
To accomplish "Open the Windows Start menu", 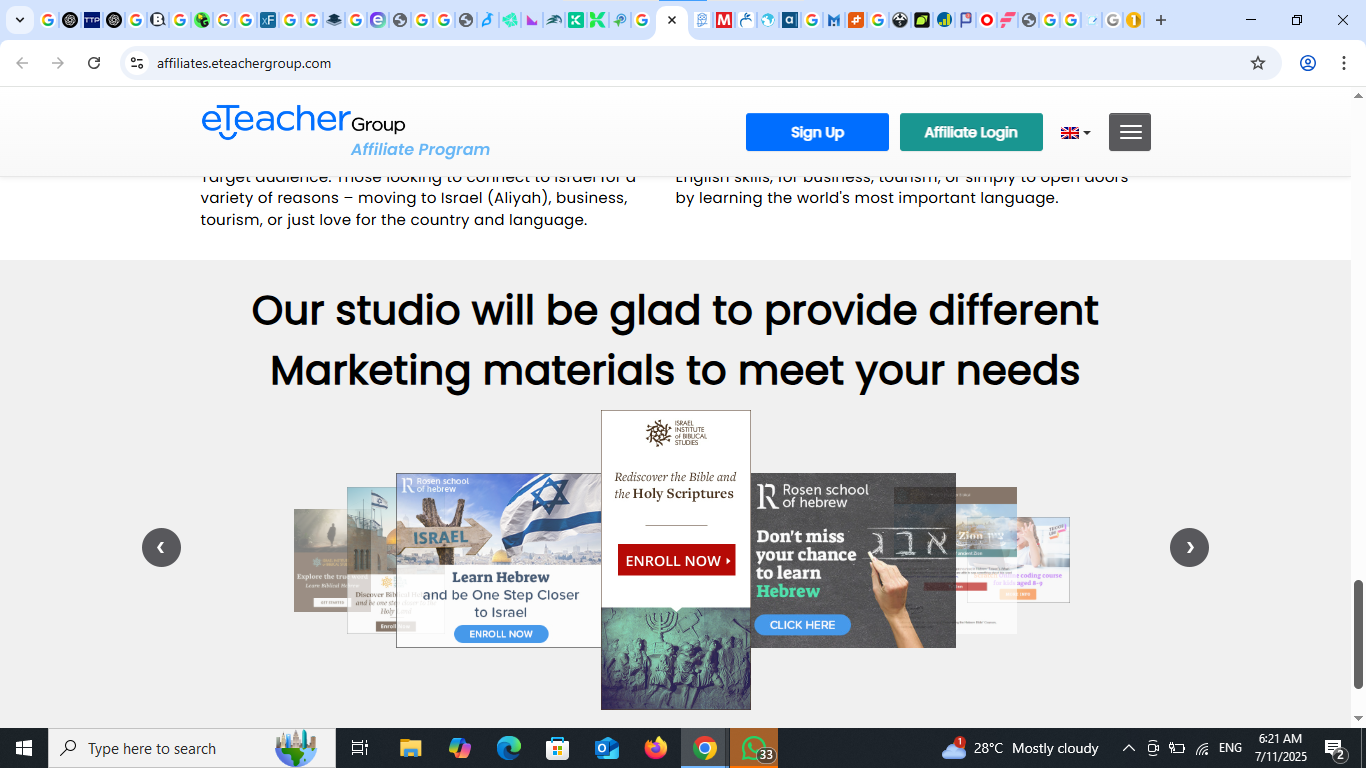I will [24, 748].
